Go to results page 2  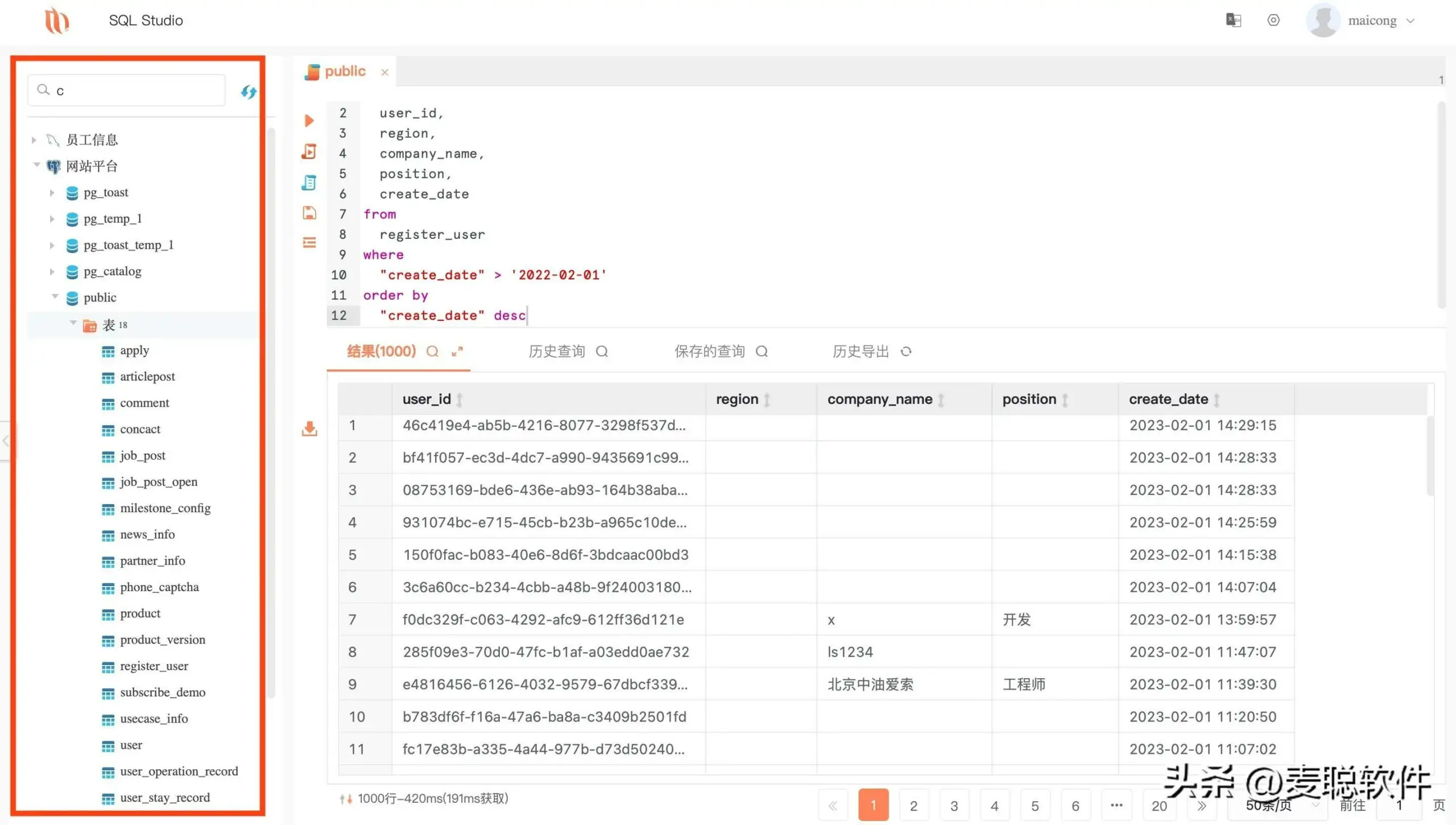[x=913, y=805]
